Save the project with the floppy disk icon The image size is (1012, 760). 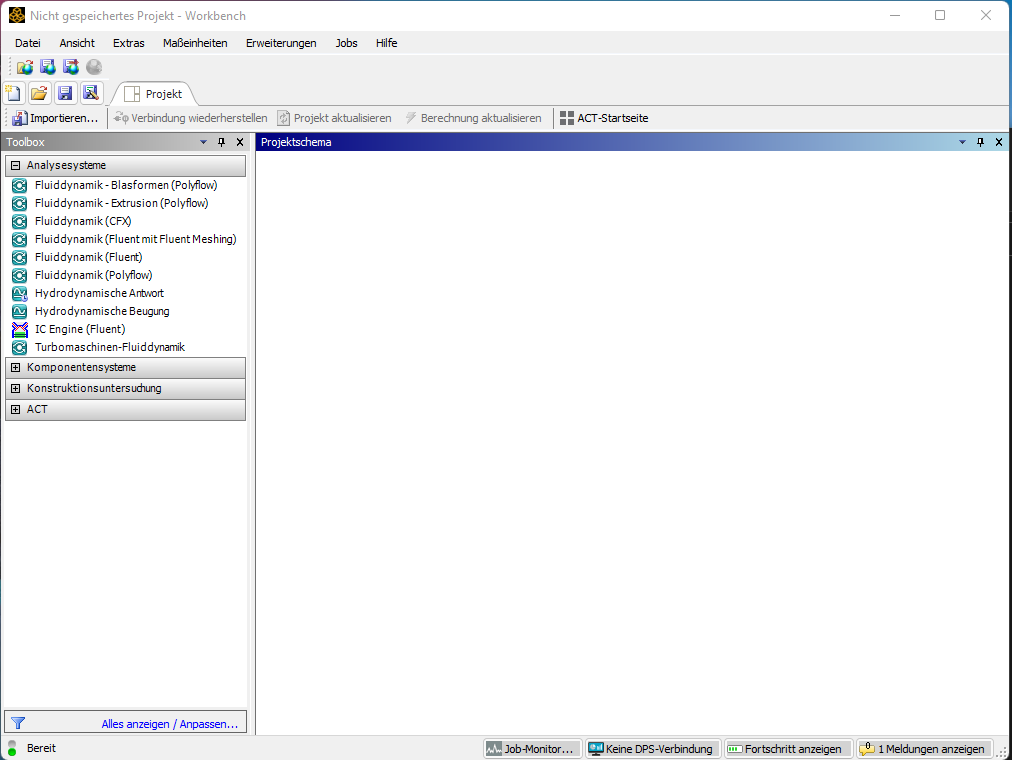65,94
